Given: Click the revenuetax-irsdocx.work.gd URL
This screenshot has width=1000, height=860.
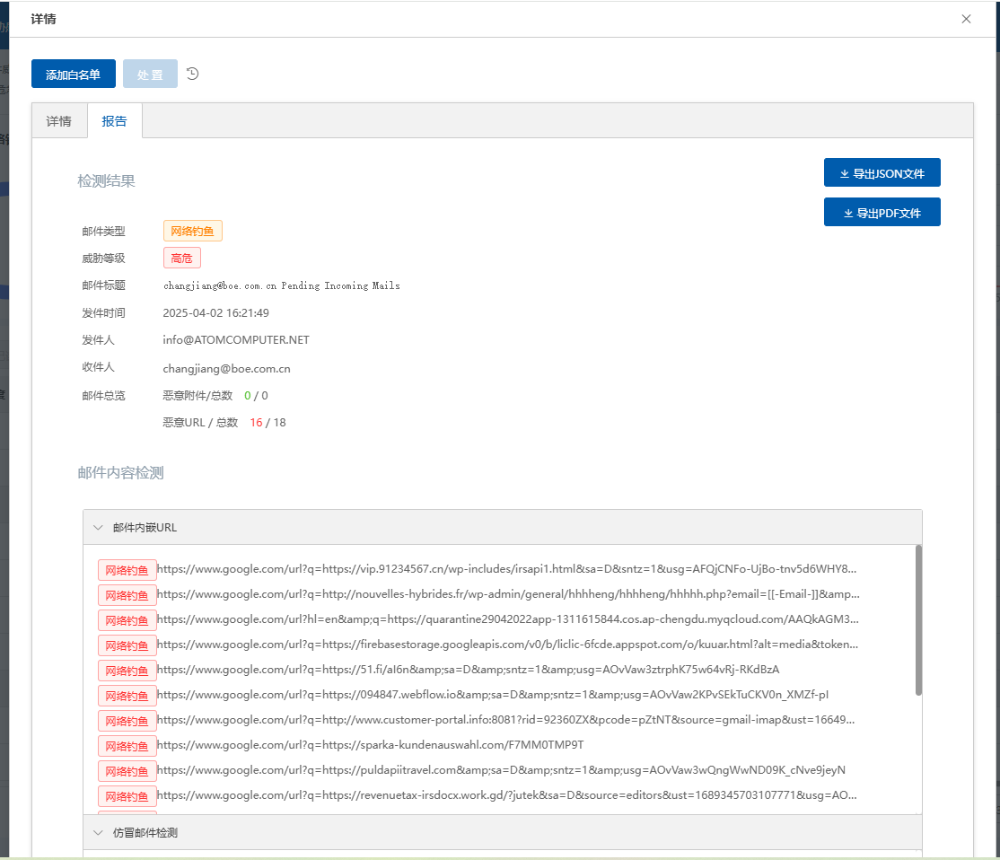Looking at the screenshot, I should 506,796.
